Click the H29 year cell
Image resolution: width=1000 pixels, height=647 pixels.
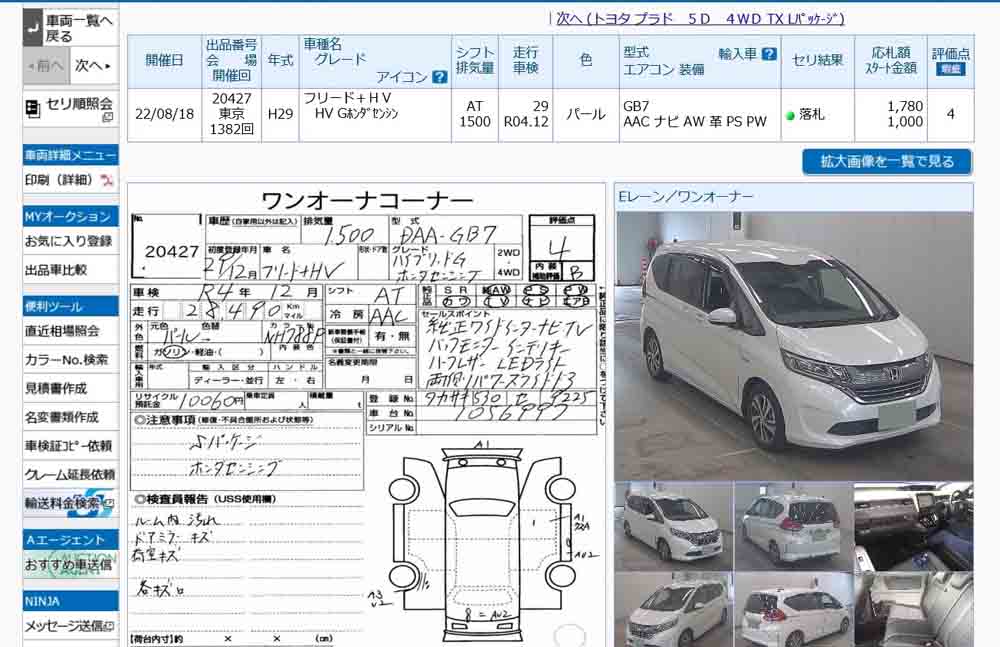click(x=280, y=114)
